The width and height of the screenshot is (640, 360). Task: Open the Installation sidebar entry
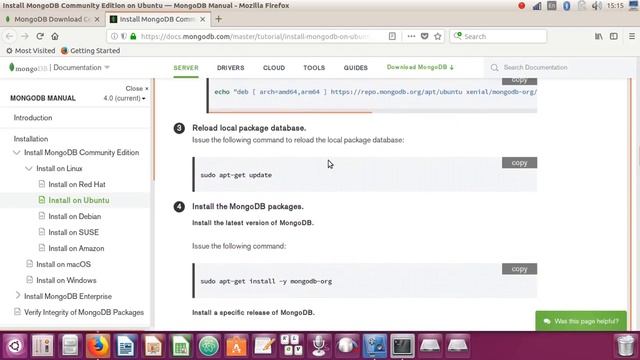coord(31,139)
